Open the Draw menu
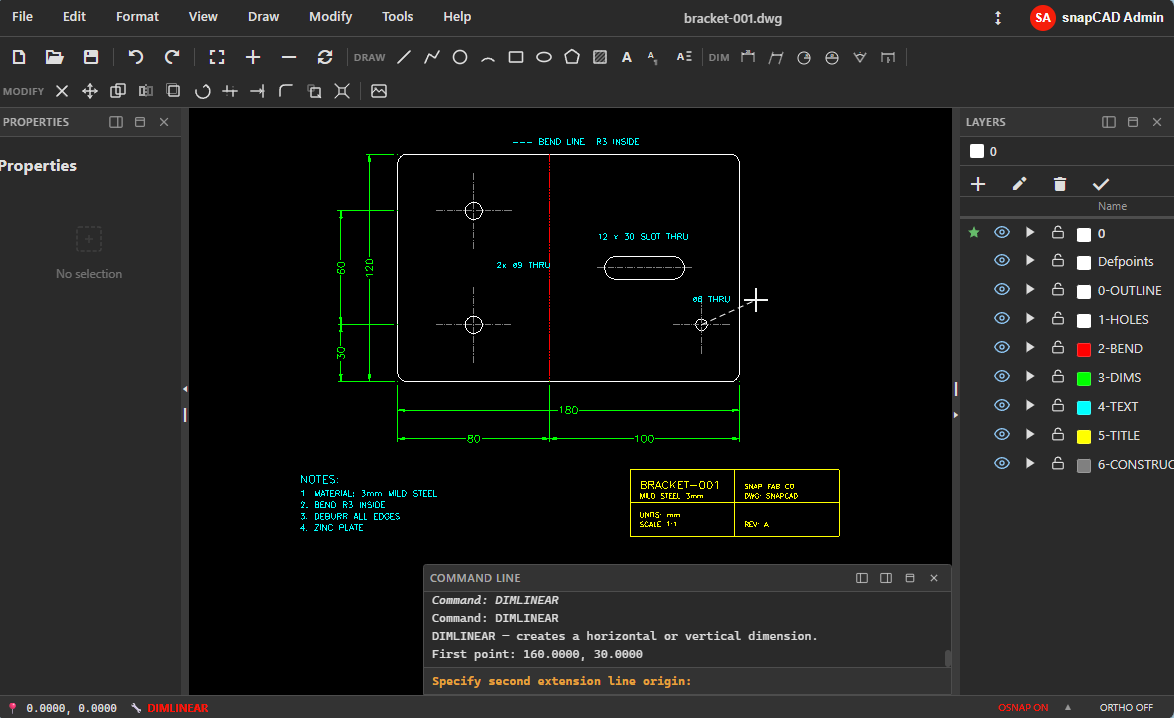Image resolution: width=1174 pixels, height=718 pixels. [264, 16]
